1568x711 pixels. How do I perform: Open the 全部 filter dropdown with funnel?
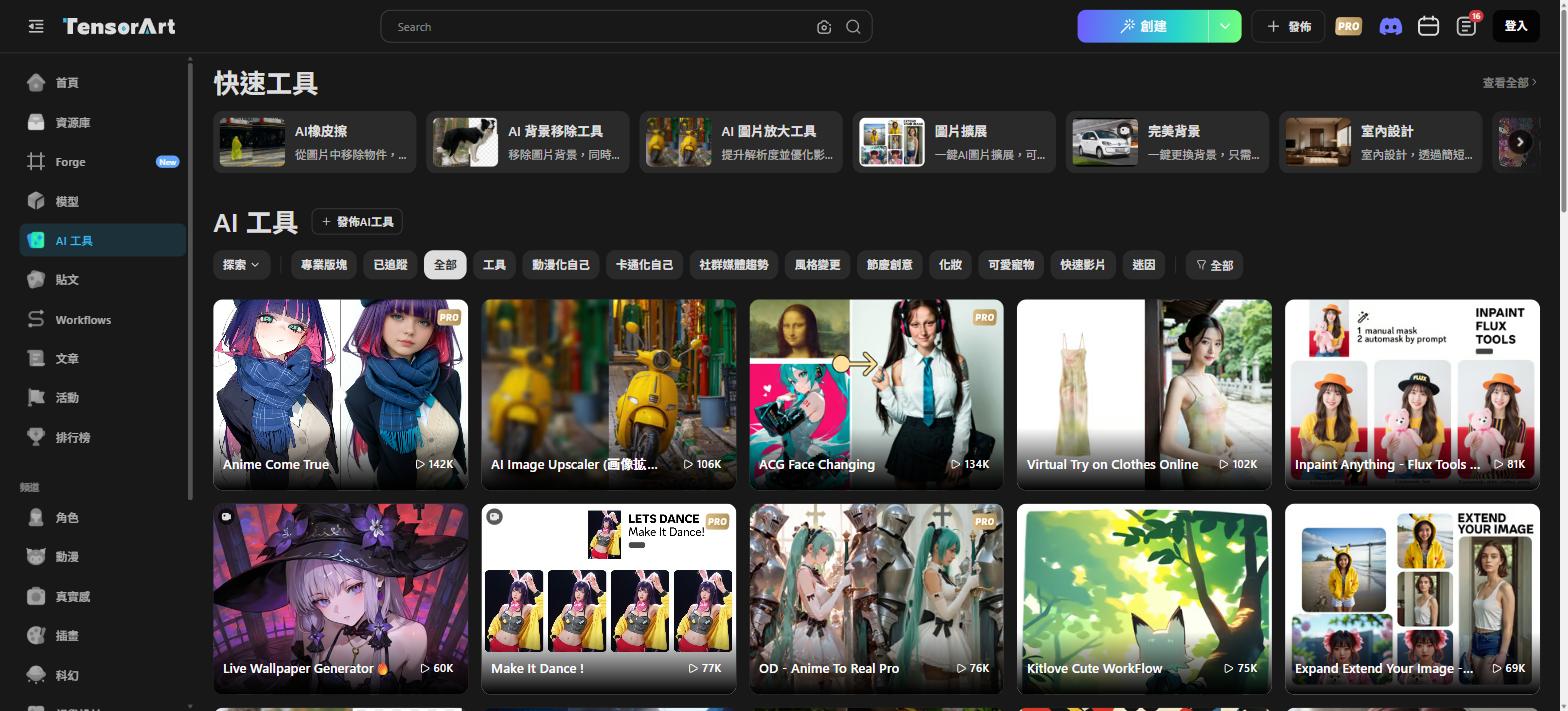[x=1214, y=265]
